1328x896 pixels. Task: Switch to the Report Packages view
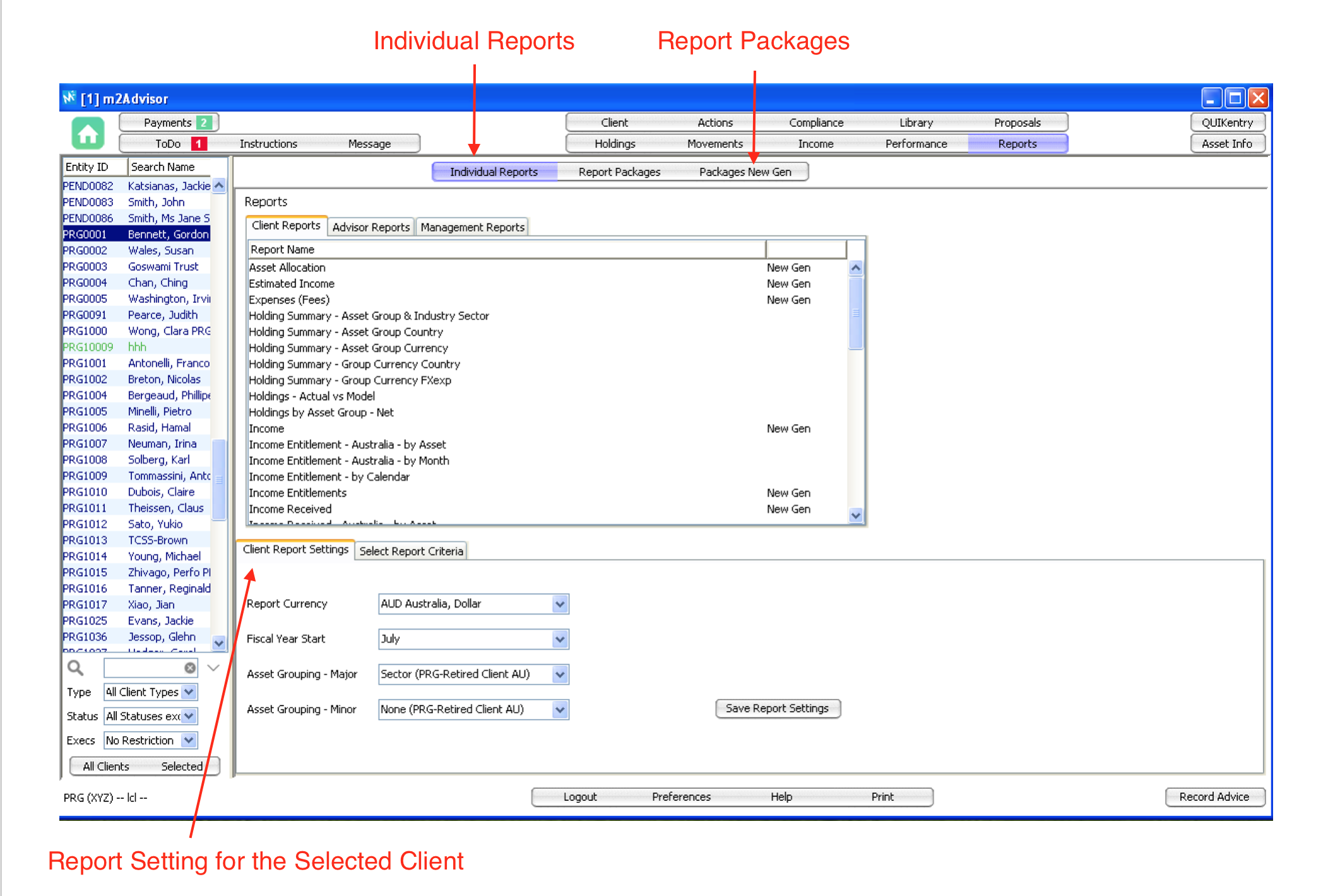point(619,172)
